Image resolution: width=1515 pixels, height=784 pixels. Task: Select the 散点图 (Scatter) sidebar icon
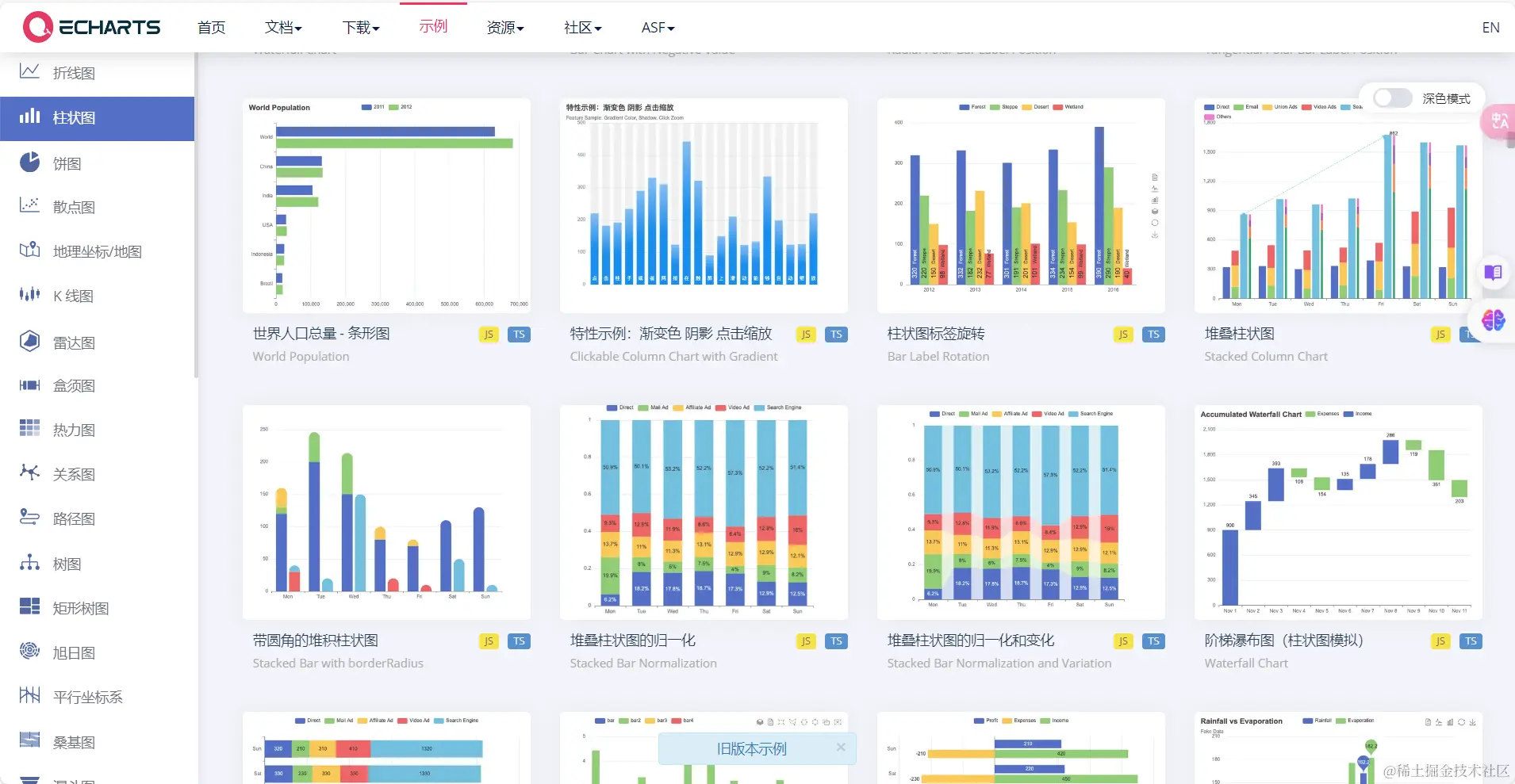coord(72,207)
